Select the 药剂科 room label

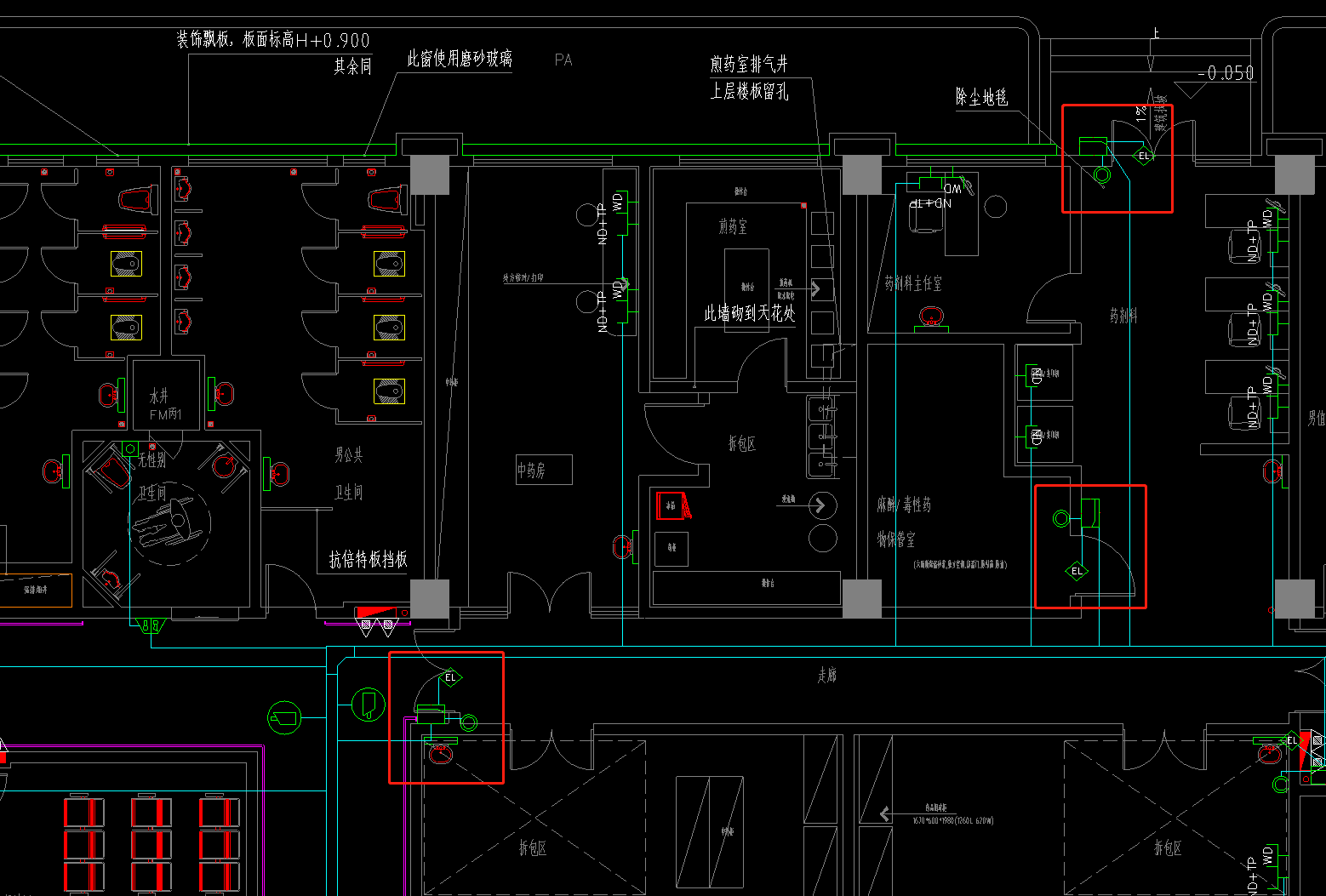[1123, 316]
